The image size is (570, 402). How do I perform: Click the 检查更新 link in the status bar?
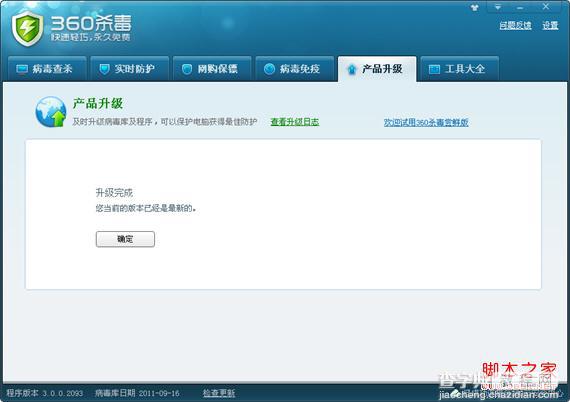[219, 393]
